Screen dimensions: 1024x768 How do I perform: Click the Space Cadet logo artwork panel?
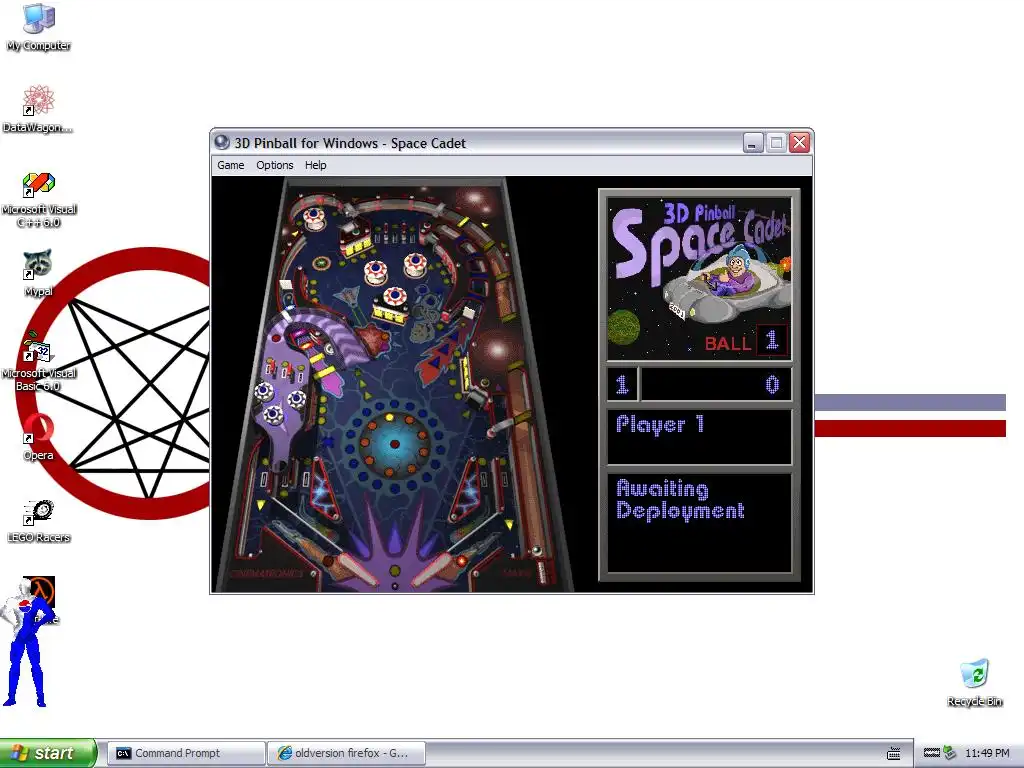pyautogui.click(x=699, y=280)
